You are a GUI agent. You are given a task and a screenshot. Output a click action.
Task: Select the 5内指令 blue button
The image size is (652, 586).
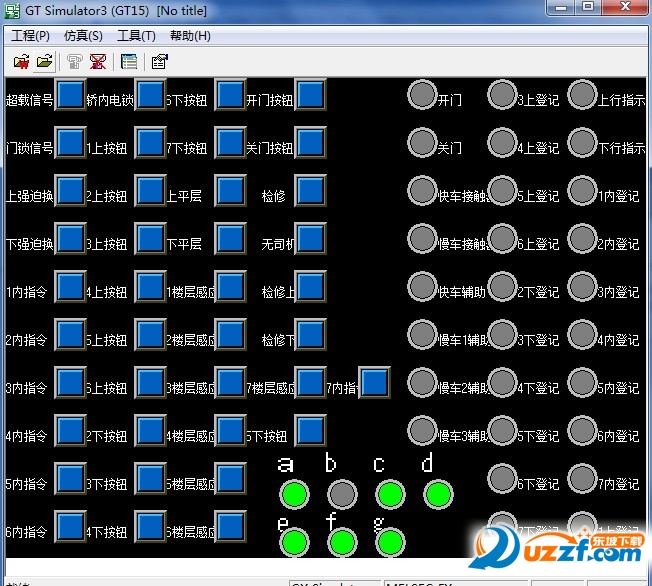point(70,479)
